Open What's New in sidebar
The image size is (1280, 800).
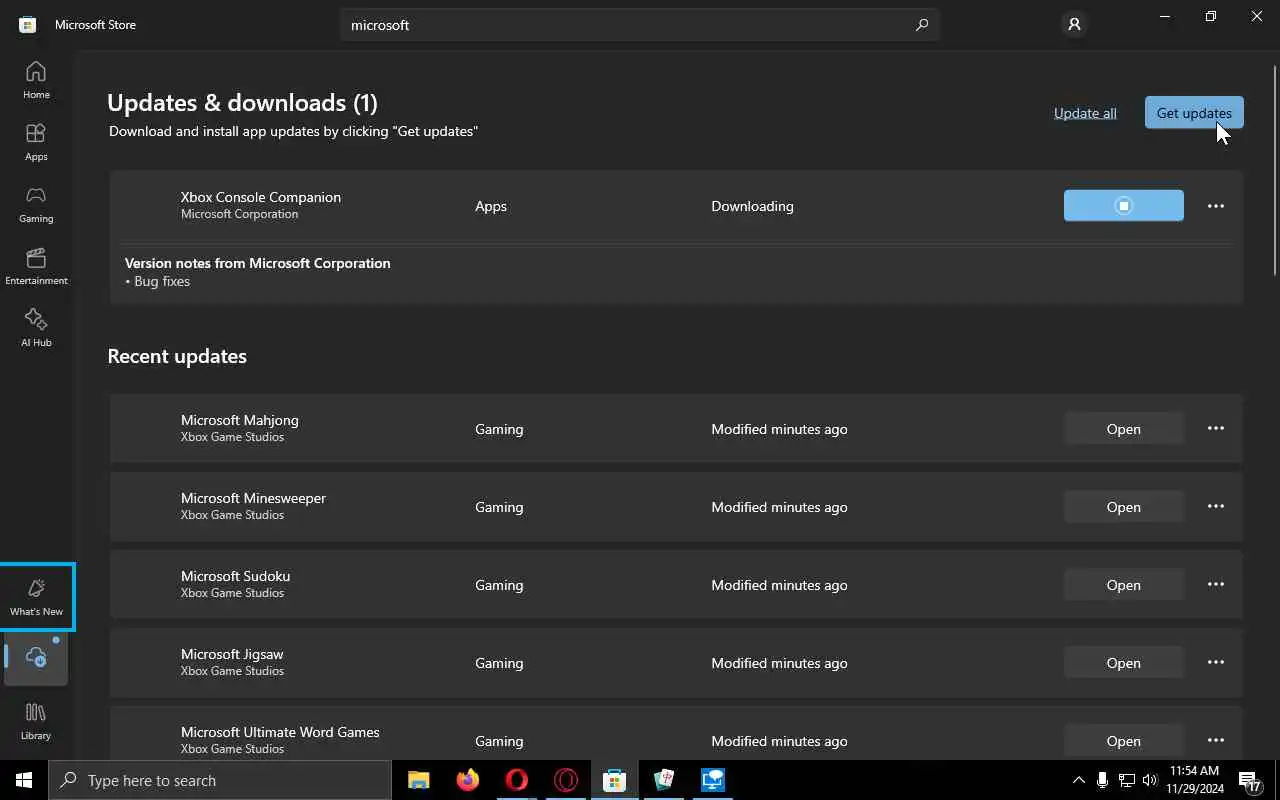[x=36, y=597]
